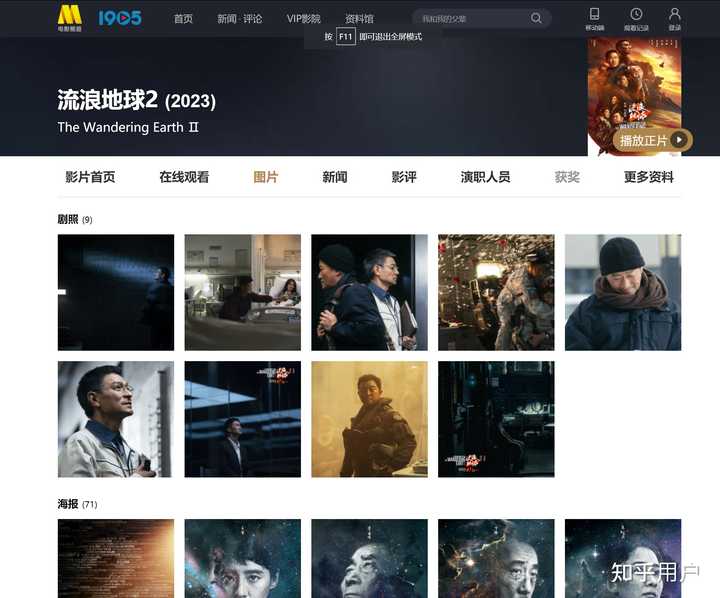
Task: Switch to the 在线观看 tab
Action: (x=184, y=177)
